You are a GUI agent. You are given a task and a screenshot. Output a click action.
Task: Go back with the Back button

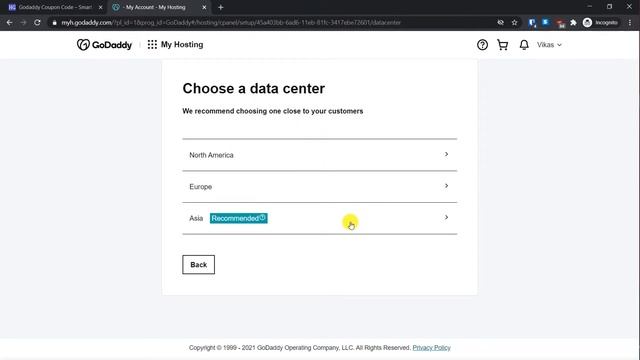[198, 264]
